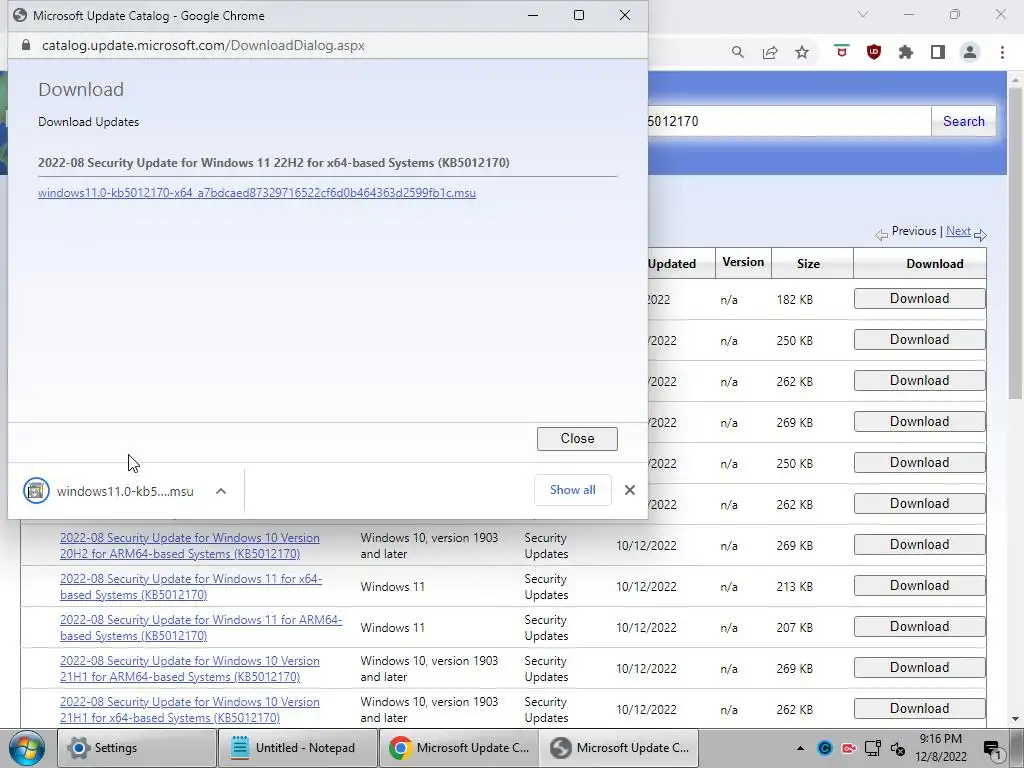Screen dimensions: 1024x768
Task: Open Windows 11 for x64-based Systems update link
Action: [191, 586]
